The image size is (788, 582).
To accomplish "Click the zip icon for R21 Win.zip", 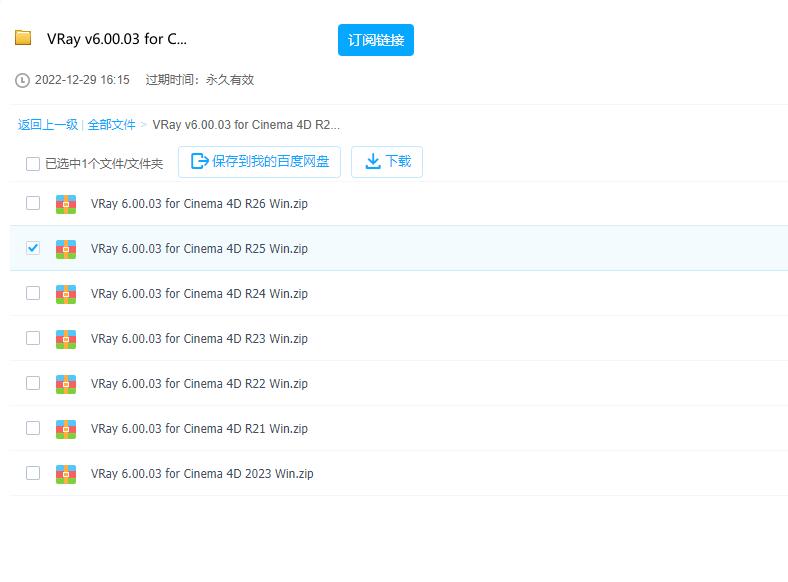I will click(66, 429).
